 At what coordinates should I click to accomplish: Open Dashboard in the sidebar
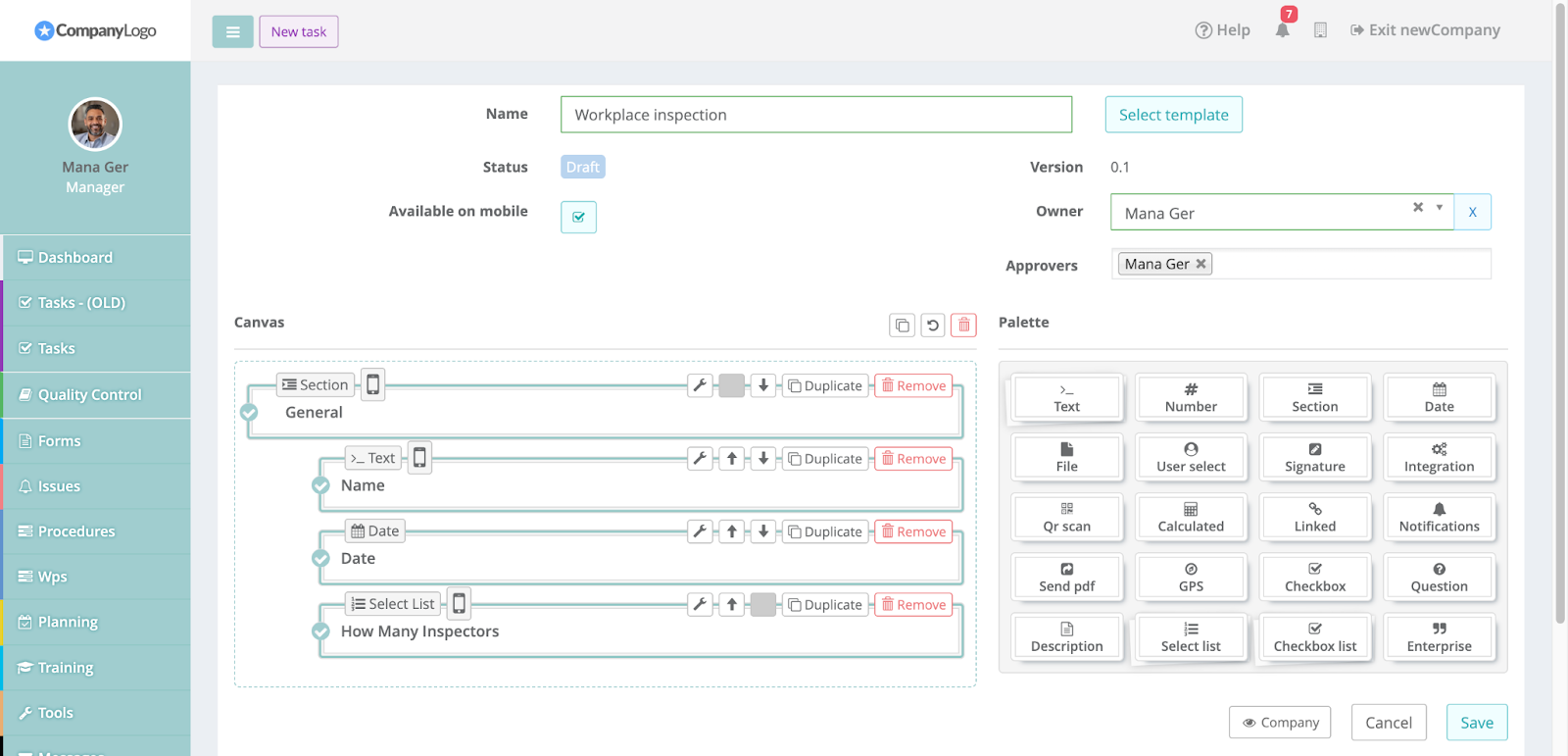point(95,258)
